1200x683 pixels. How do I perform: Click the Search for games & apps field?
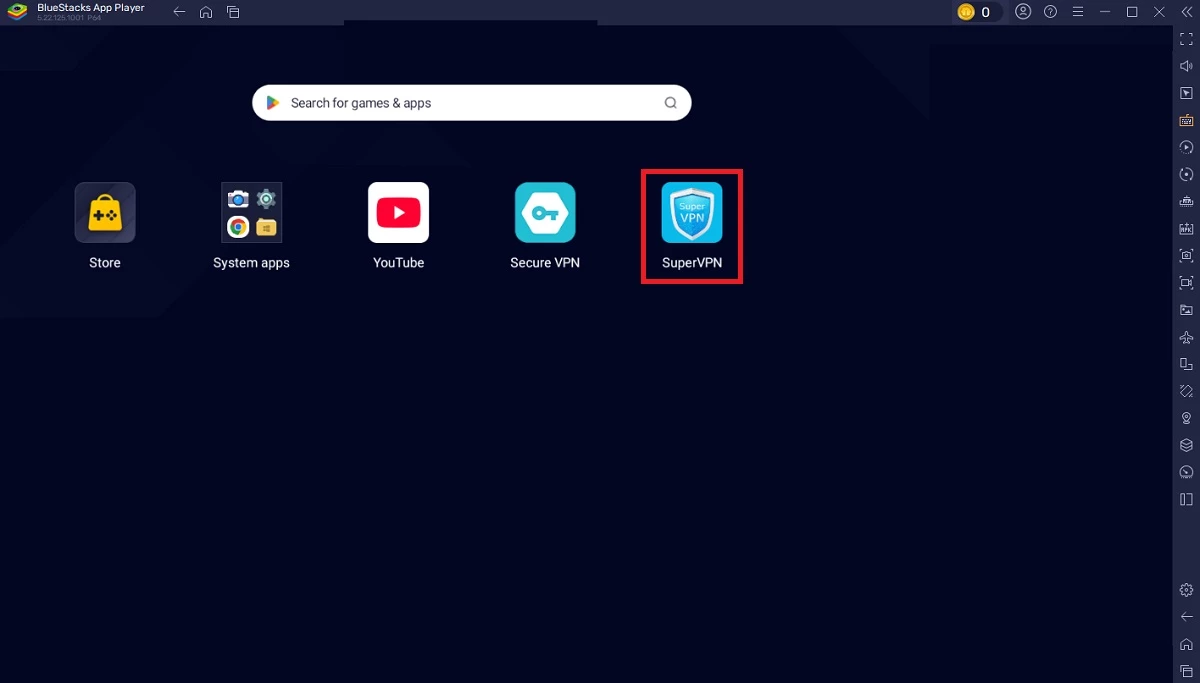[470, 103]
